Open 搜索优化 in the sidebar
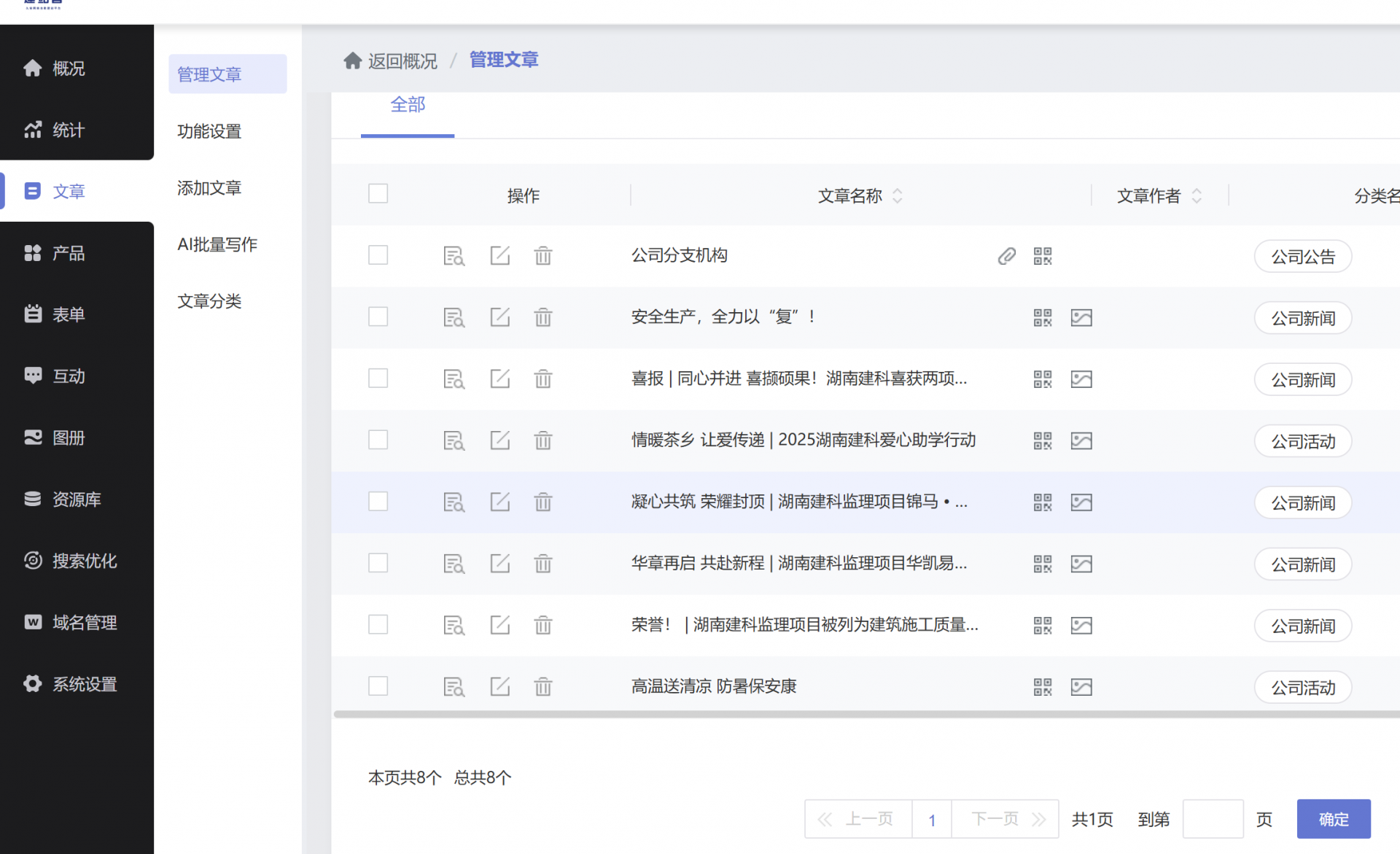 [x=77, y=561]
